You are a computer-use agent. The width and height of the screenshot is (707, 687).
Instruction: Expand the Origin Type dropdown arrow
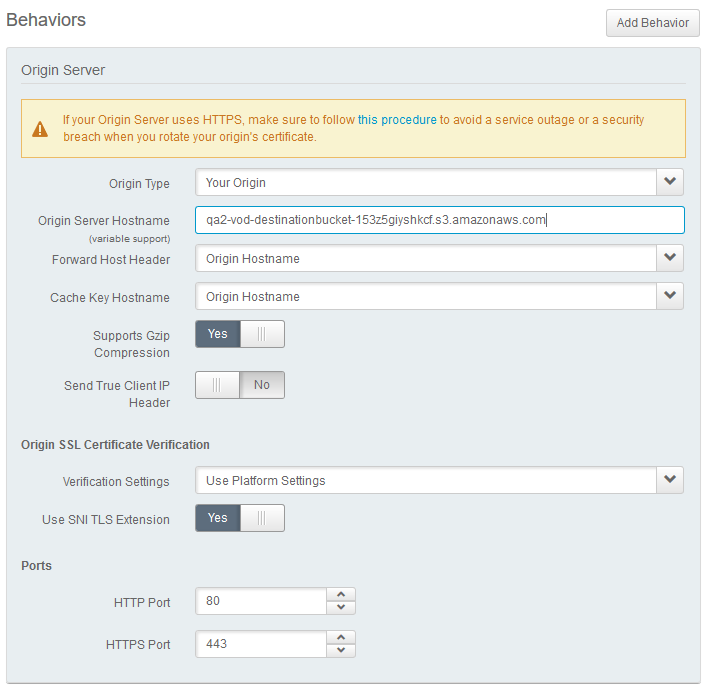click(670, 183)
